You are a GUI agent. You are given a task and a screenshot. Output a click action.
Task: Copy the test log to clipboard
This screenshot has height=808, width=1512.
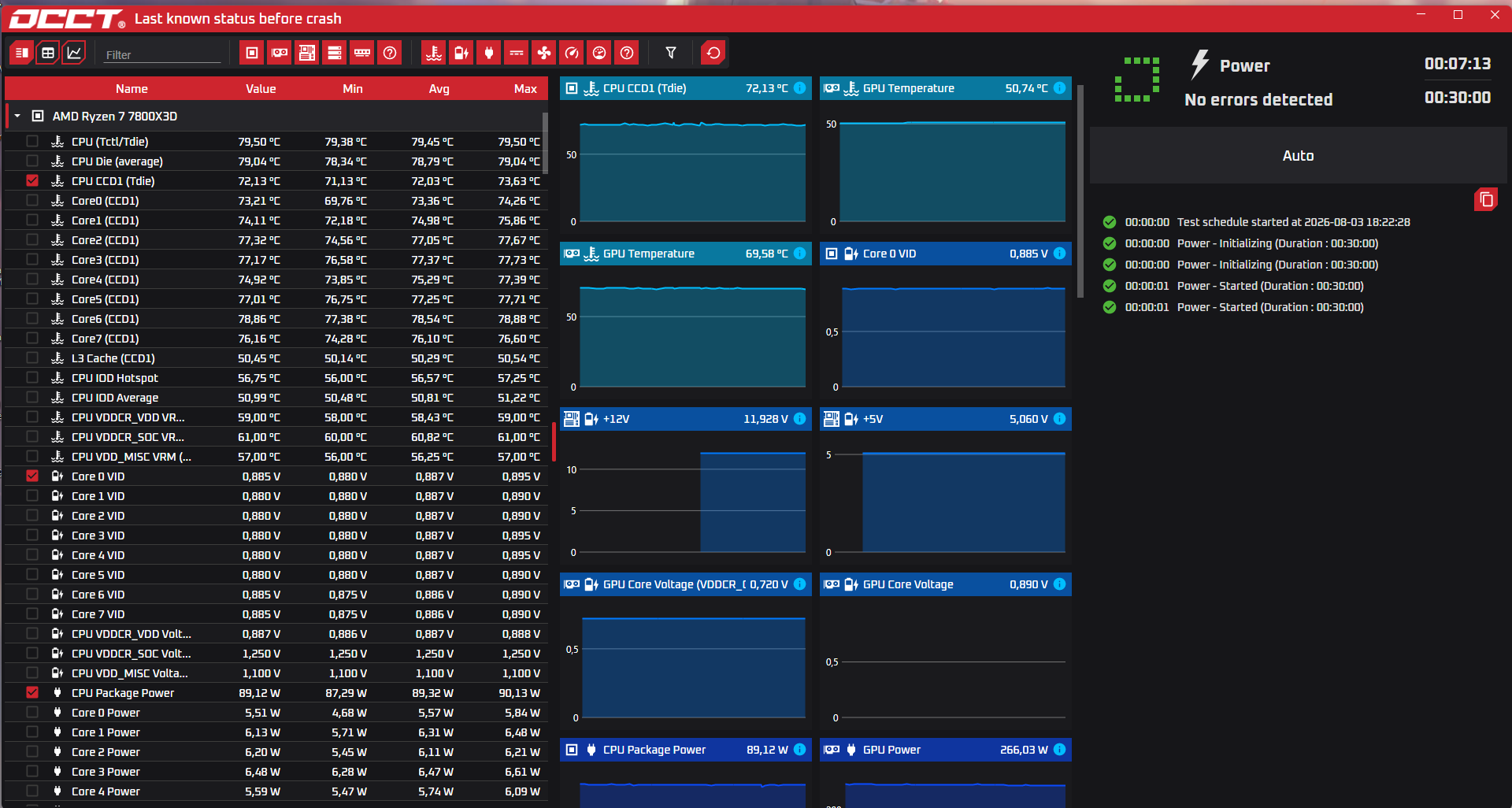1486,199
